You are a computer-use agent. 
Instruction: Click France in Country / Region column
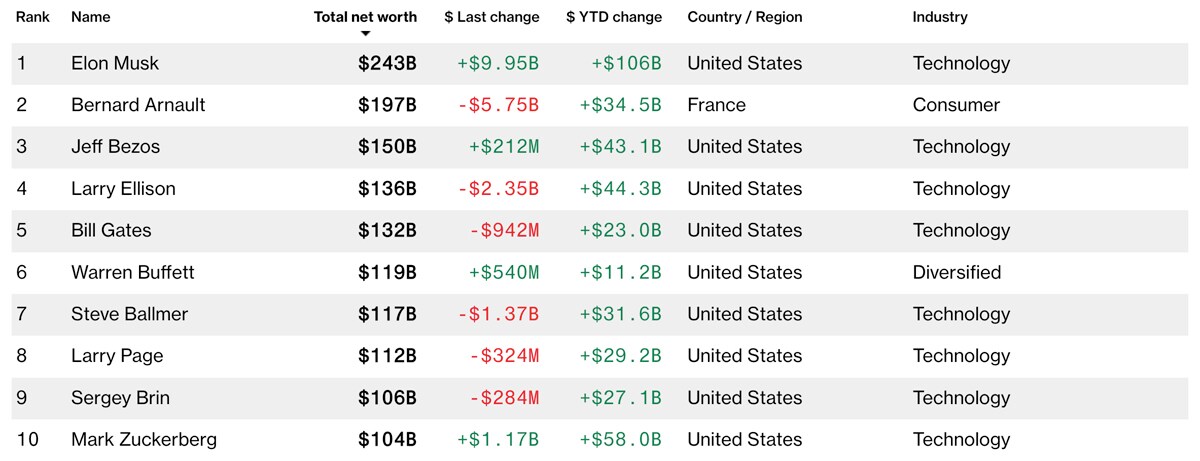point(716,105)
